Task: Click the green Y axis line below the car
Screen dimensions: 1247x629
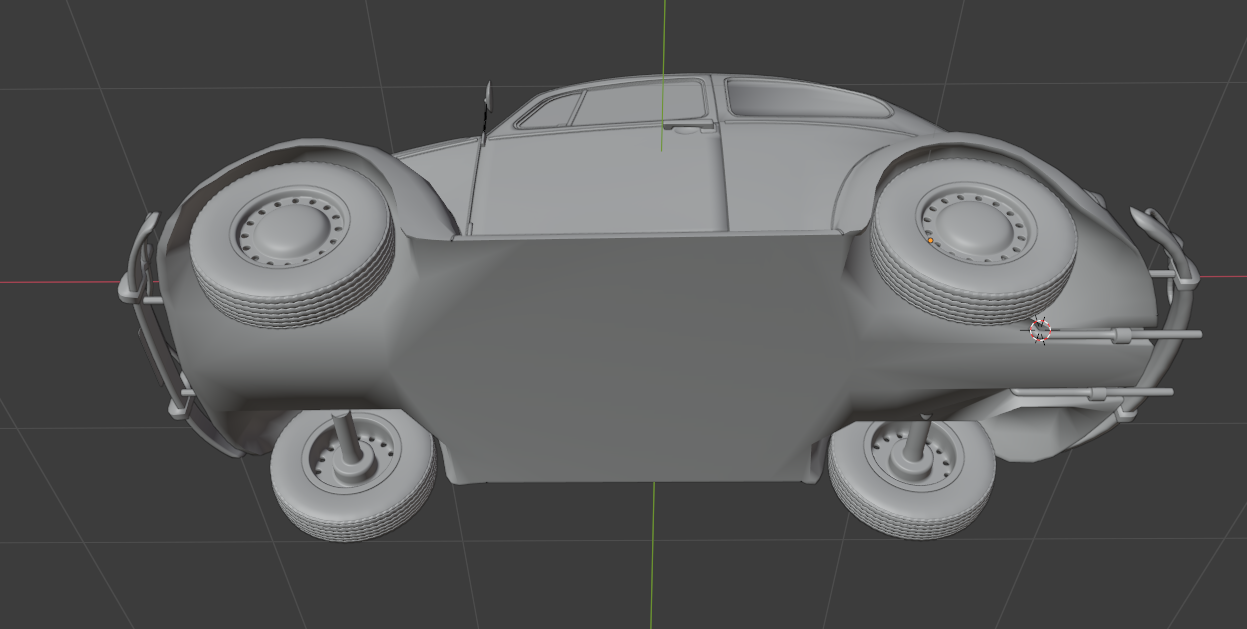Action: tap(653, 555)
